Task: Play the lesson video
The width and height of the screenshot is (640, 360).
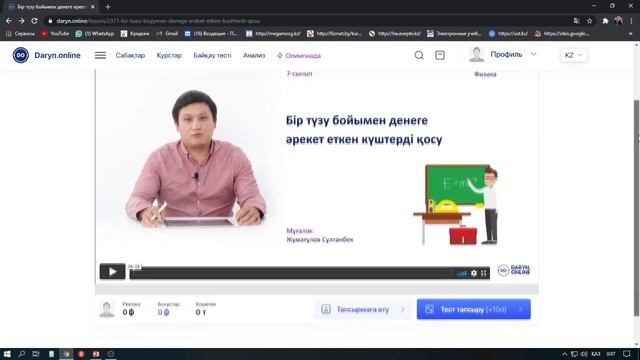Action: pyautogui.click(x=112, y=272)
